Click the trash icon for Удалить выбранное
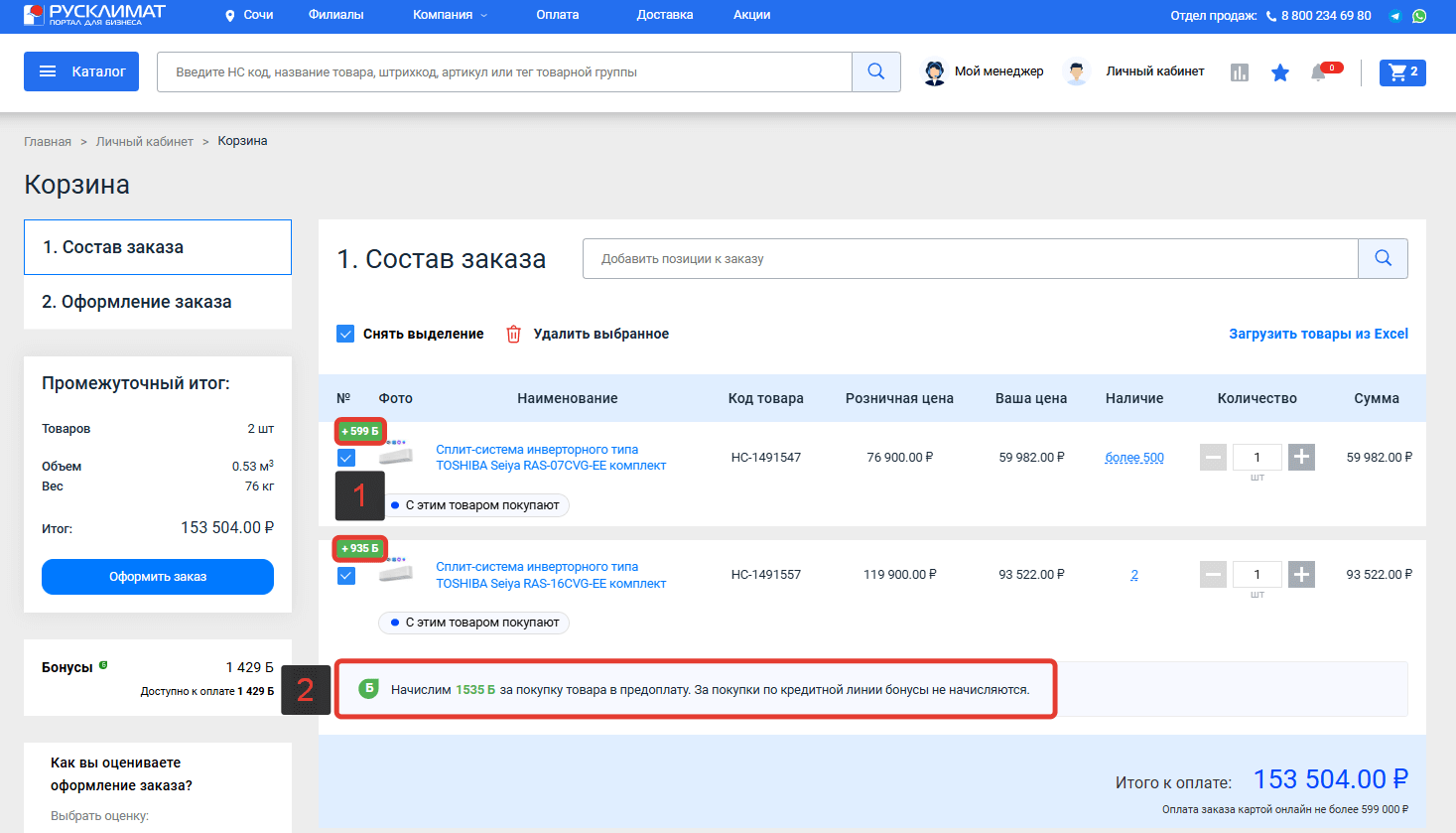 click(513, 334)
